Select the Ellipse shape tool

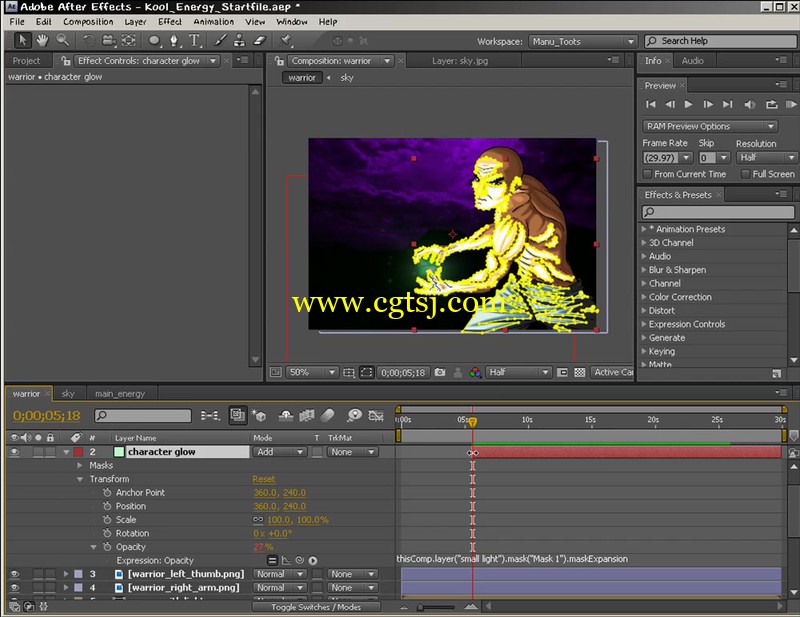(x=154, y=41)
